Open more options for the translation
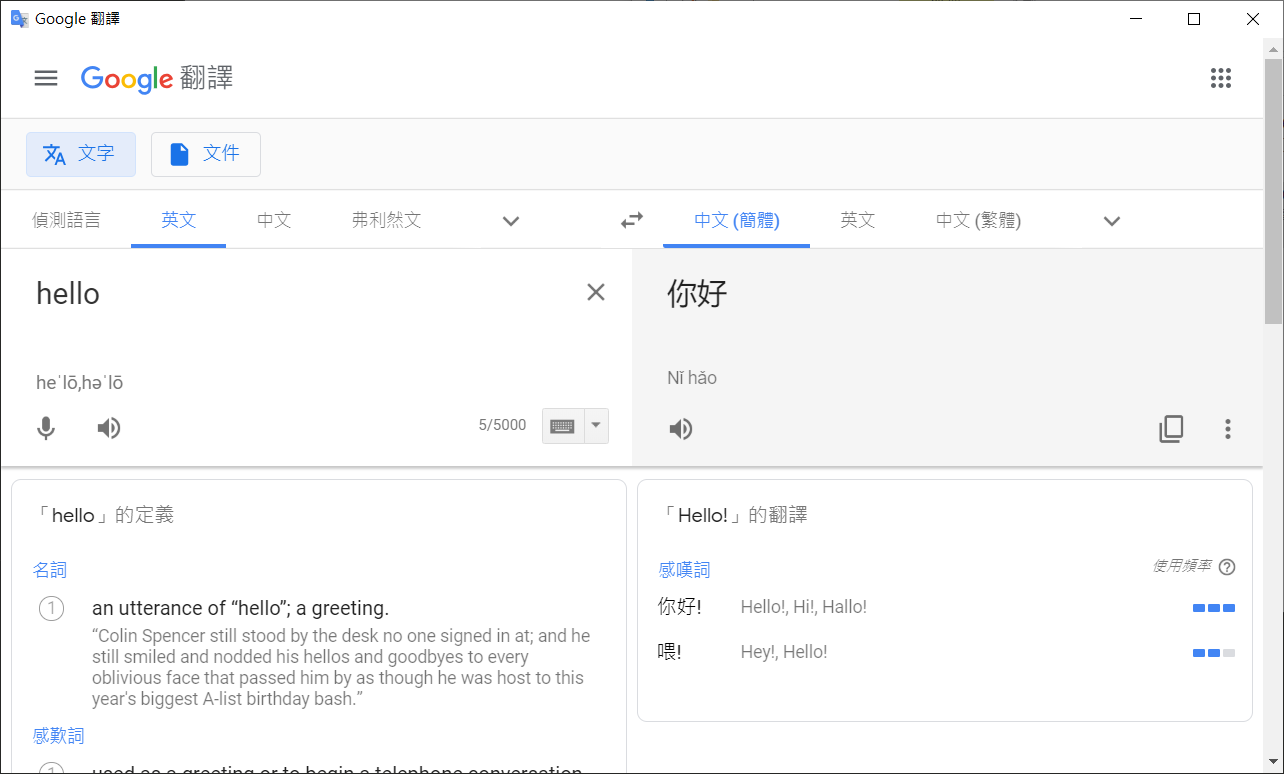Image resolution: width=1284 pixels, height=774 pixels. [1228, 429]
